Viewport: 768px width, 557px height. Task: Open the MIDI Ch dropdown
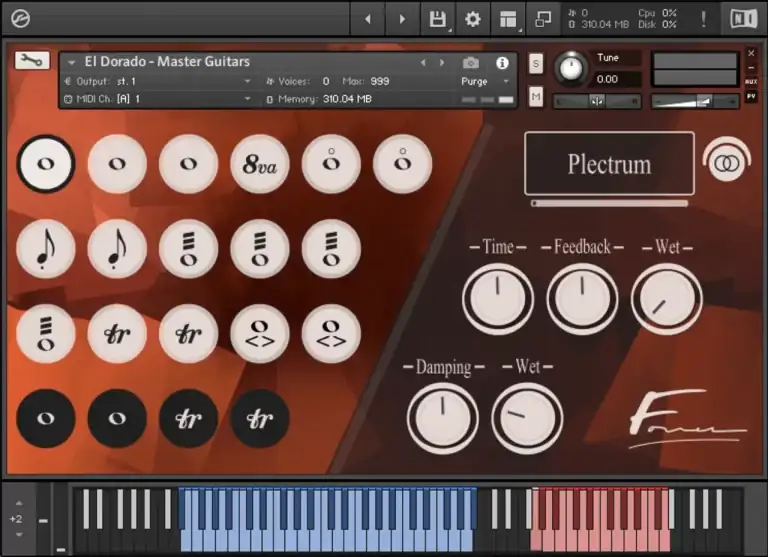point(158,99)
